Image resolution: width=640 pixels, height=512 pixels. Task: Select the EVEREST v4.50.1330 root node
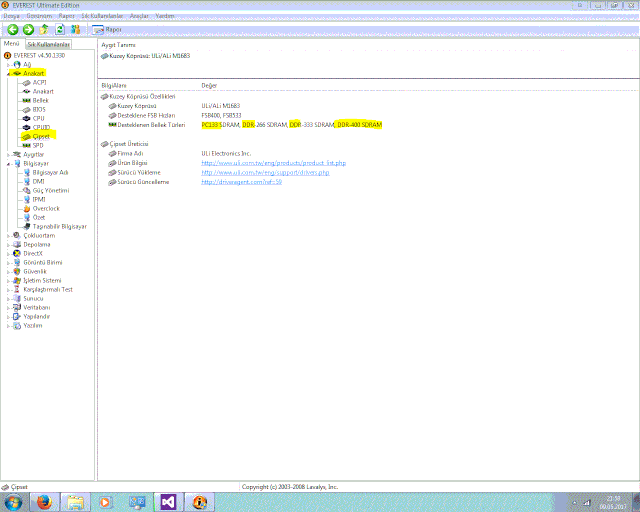[39, 56]
